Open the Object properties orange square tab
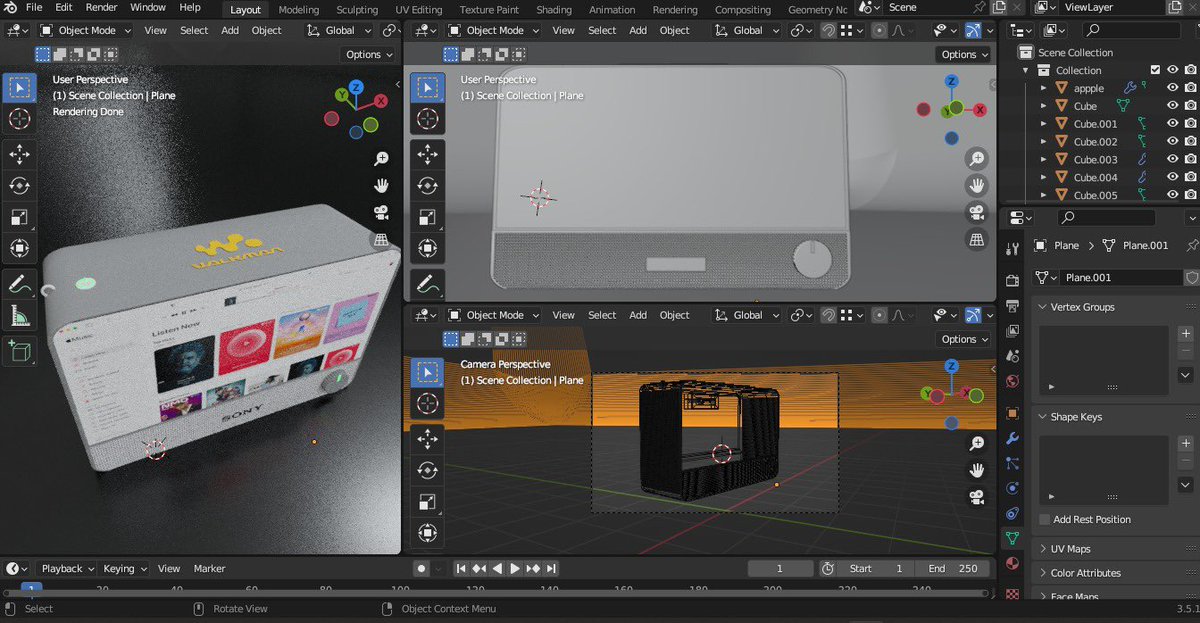Screen dimensions: 1200x623 click(1012, 413)
